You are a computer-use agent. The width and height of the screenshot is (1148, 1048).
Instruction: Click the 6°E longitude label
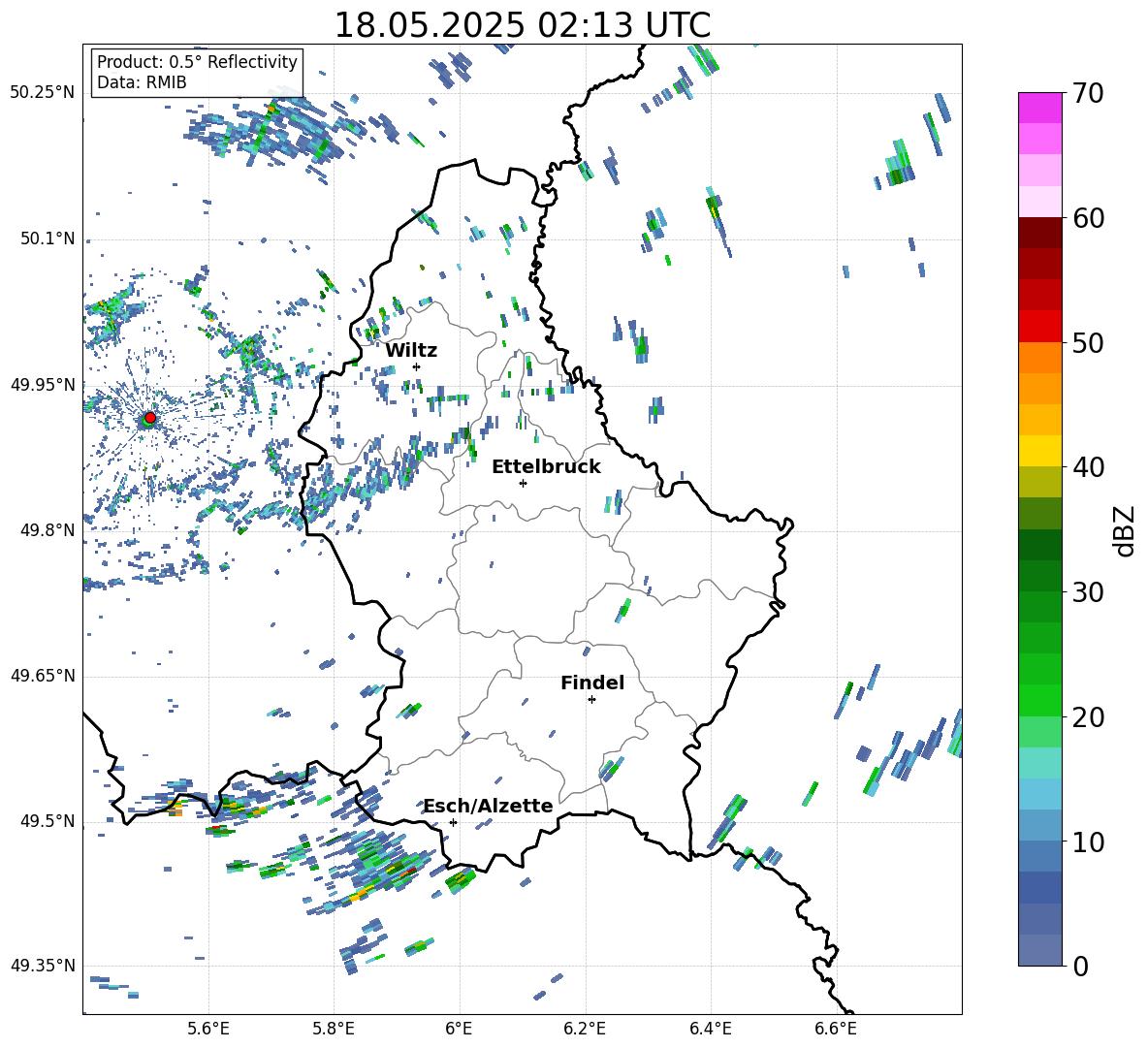coord(459,1029)
